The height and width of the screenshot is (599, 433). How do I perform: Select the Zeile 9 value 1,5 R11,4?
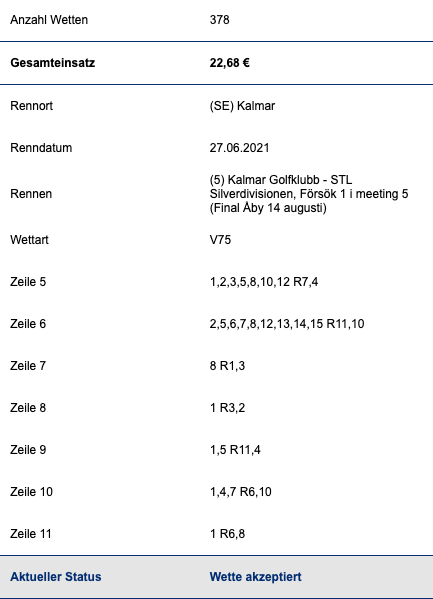[235, 450]
